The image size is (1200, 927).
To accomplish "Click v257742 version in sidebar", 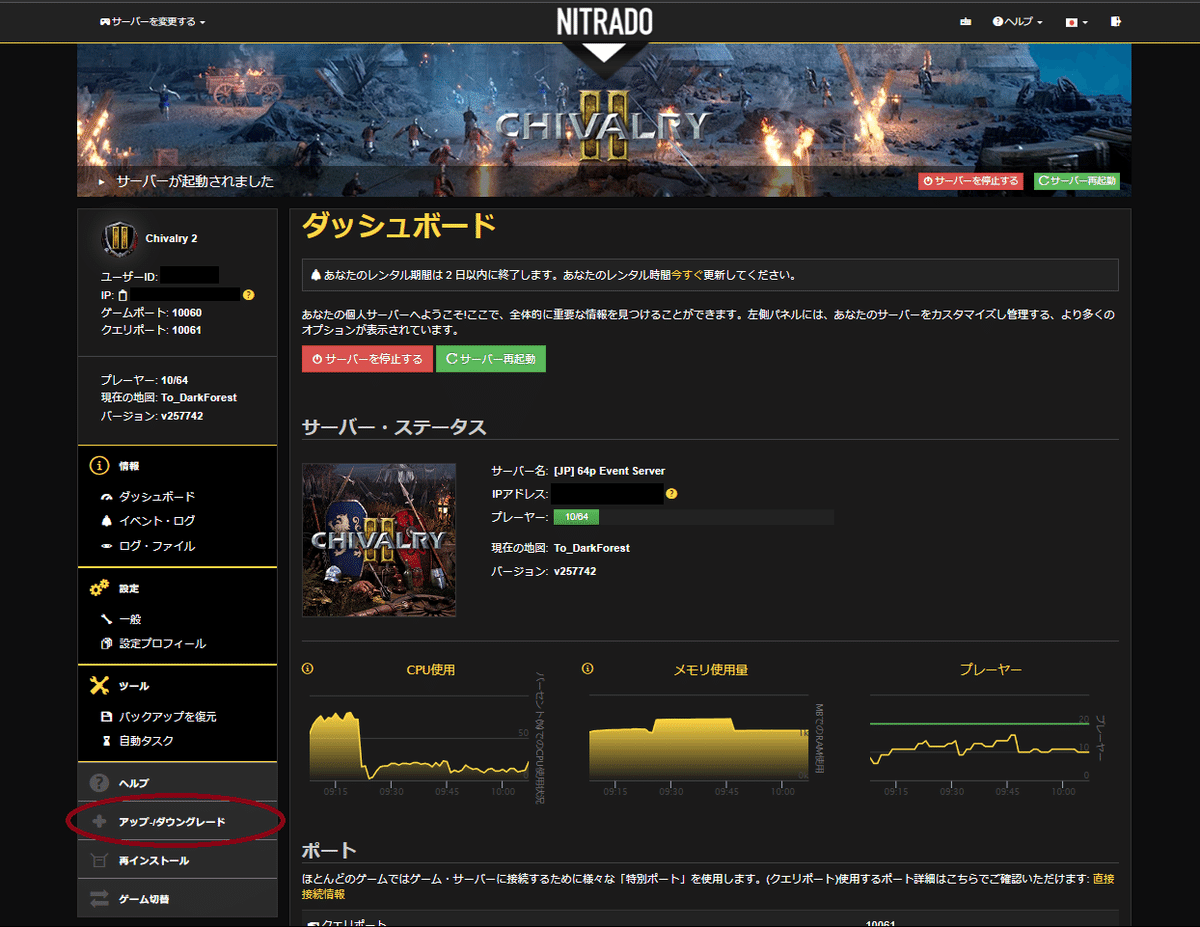I will (181, 415).
